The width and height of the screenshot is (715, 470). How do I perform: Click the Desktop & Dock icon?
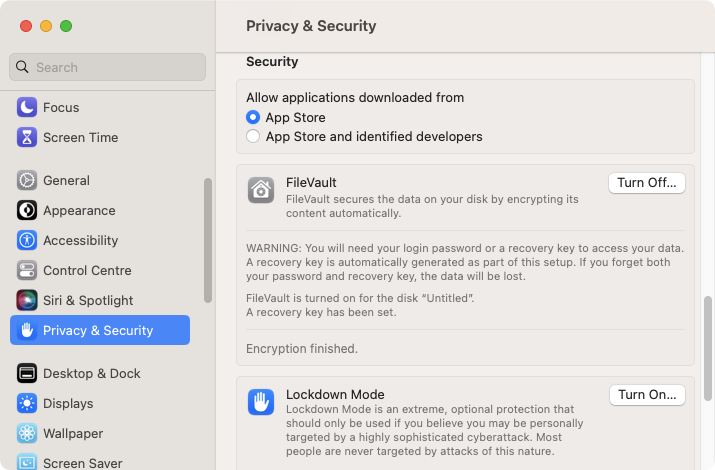27,373
